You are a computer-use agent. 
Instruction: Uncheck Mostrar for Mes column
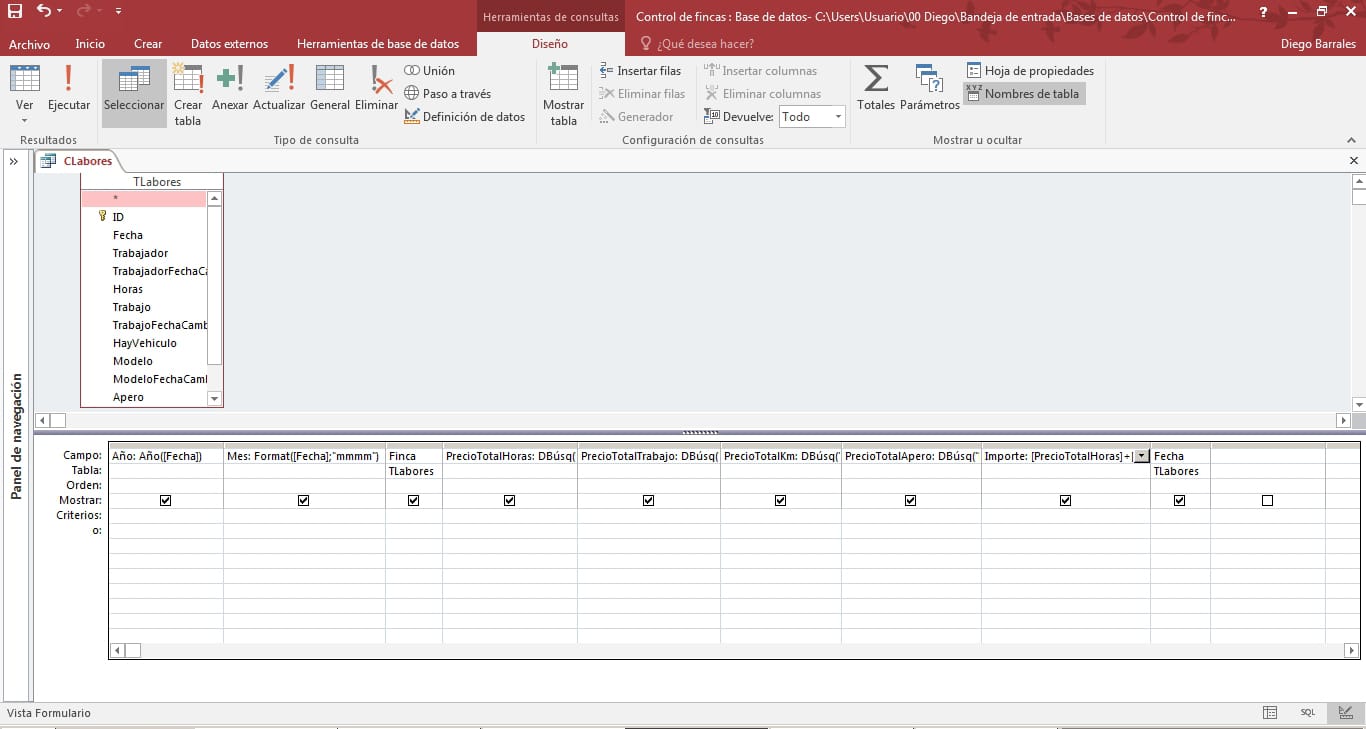point(304,500)
